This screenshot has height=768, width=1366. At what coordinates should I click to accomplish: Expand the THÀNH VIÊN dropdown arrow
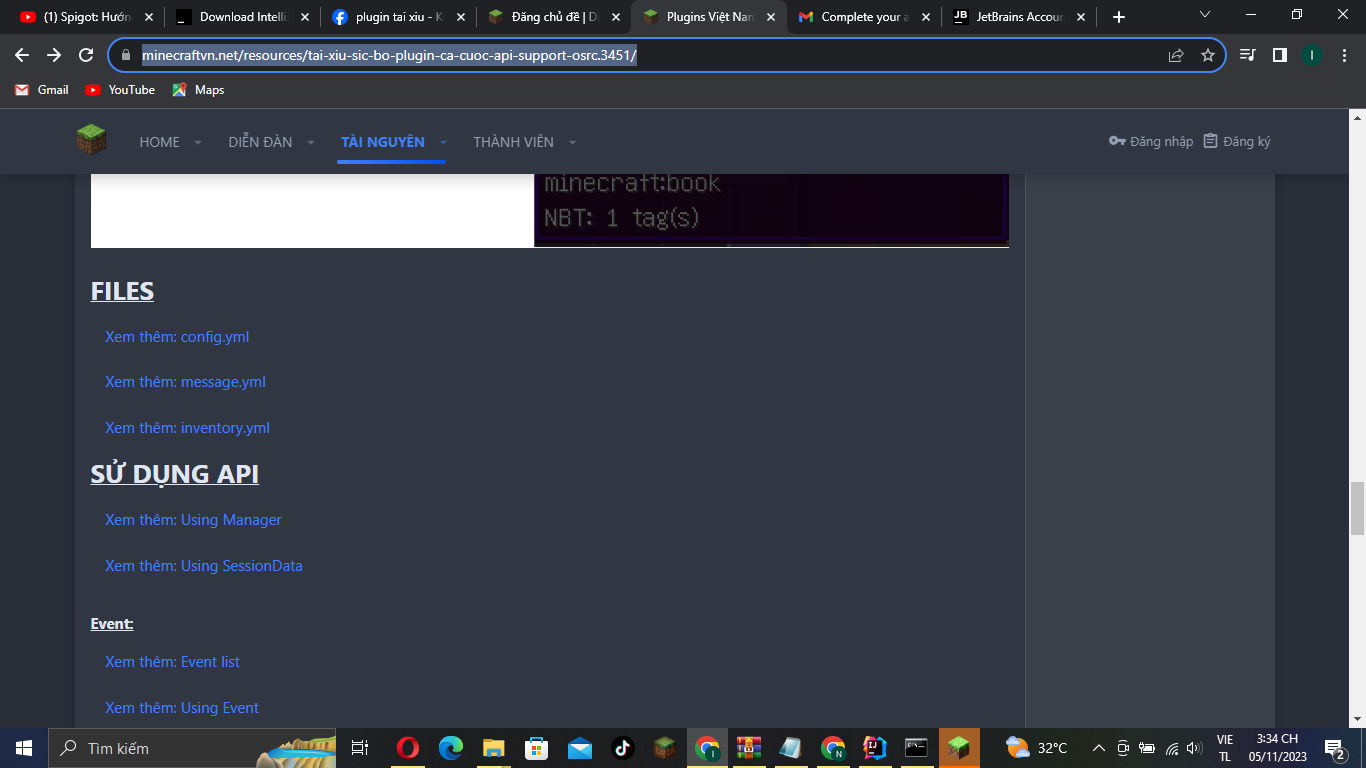[572, 142]
